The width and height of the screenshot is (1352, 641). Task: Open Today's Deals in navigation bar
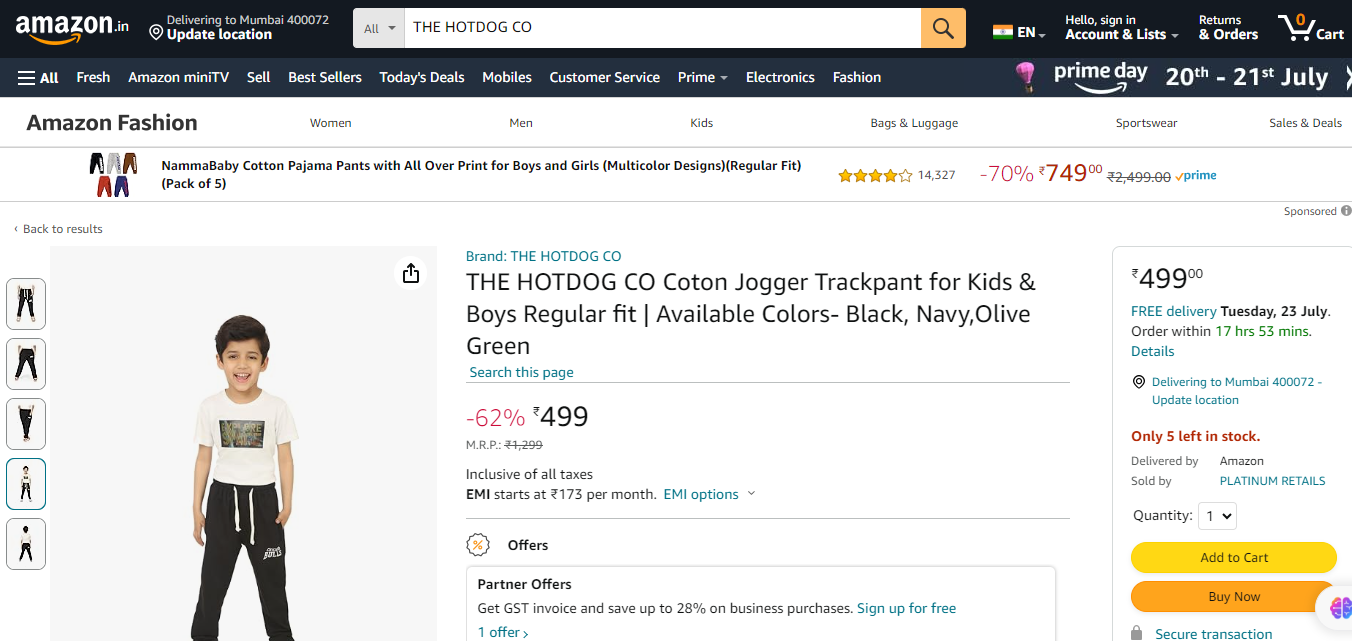click(422, 77)
